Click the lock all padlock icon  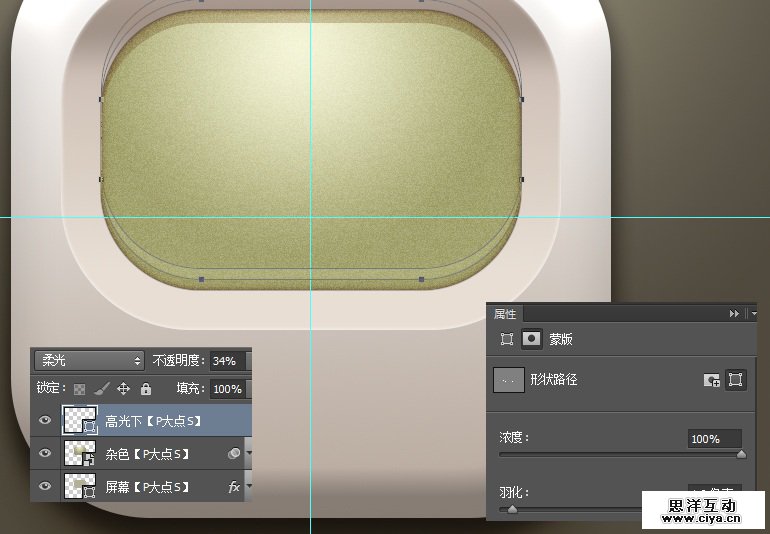click(x=146, y=389)
